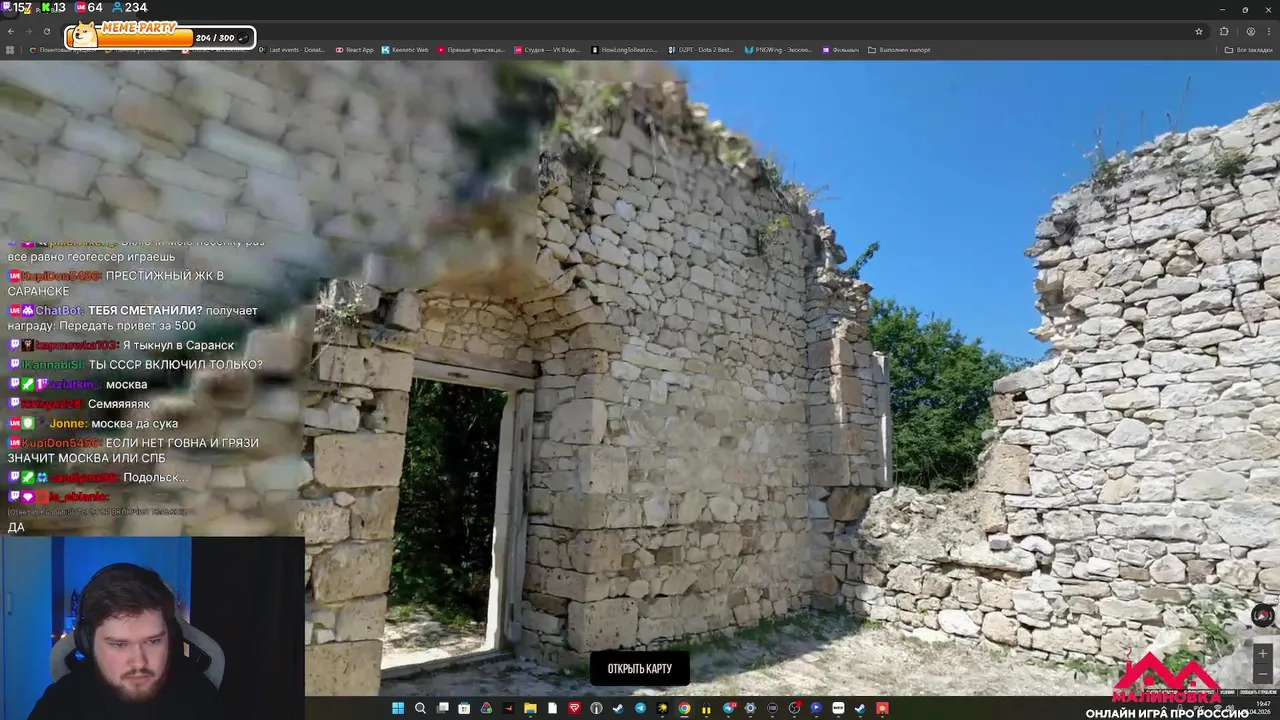Viewport: 1280px width, 720px height.
Task: Open the map with ОТКРЫТЬ КАРТУ button
Action: tap(640, 669)
